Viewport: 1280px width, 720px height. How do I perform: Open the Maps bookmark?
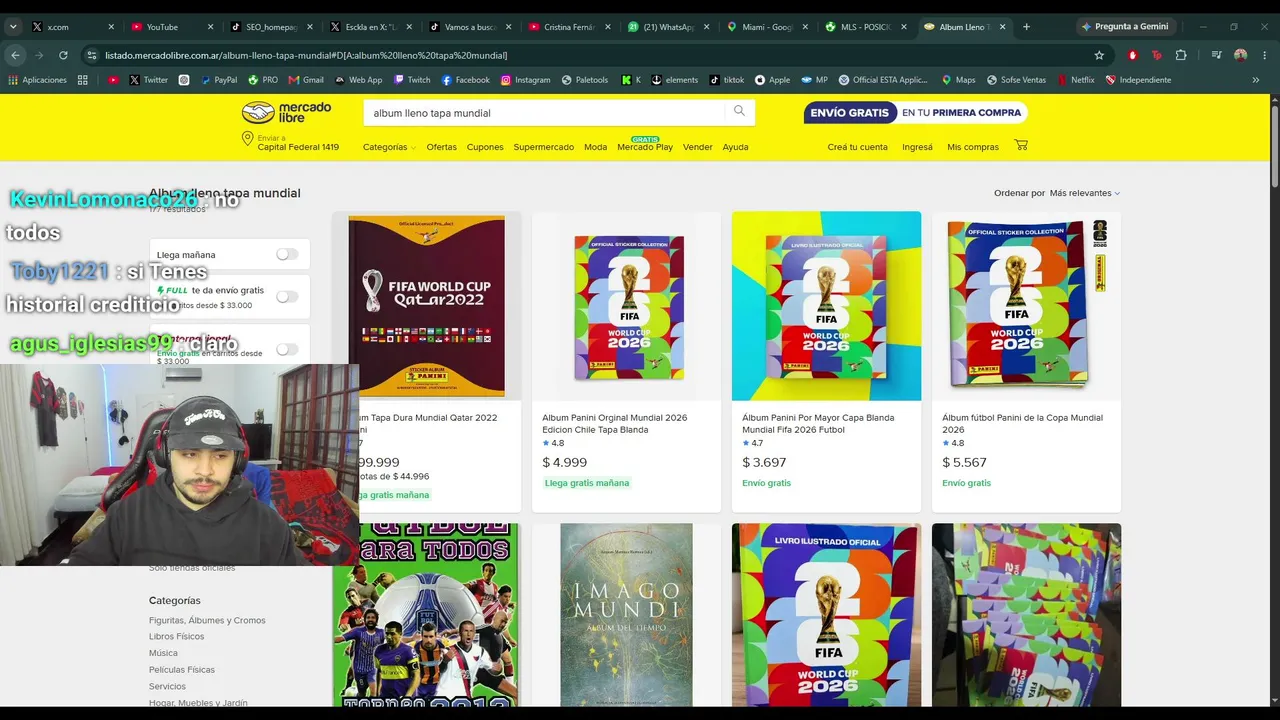(958, 80)
